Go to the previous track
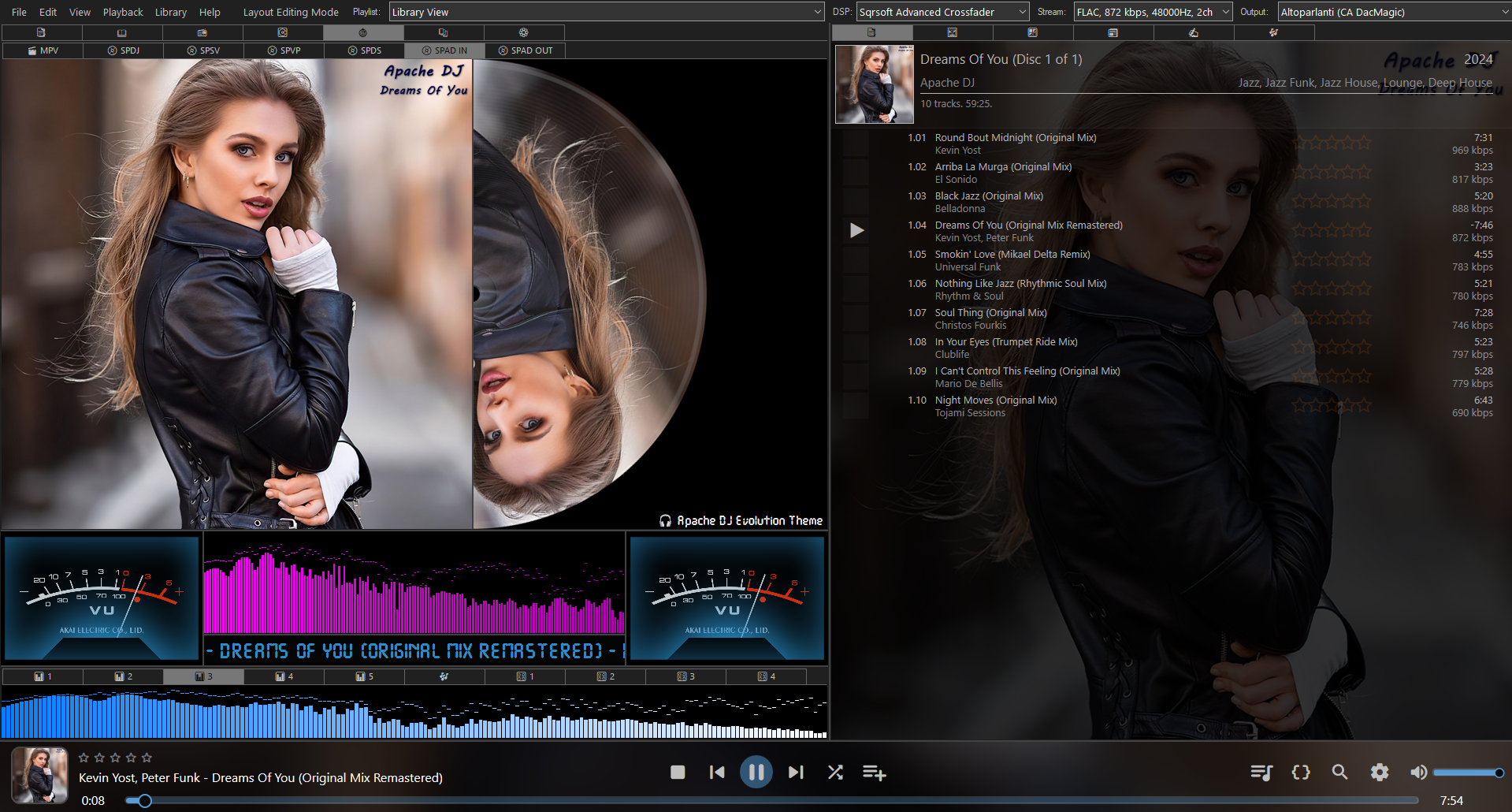This screenshot has width=1512, height=812. pyautogui.click(x=717, y=773)
